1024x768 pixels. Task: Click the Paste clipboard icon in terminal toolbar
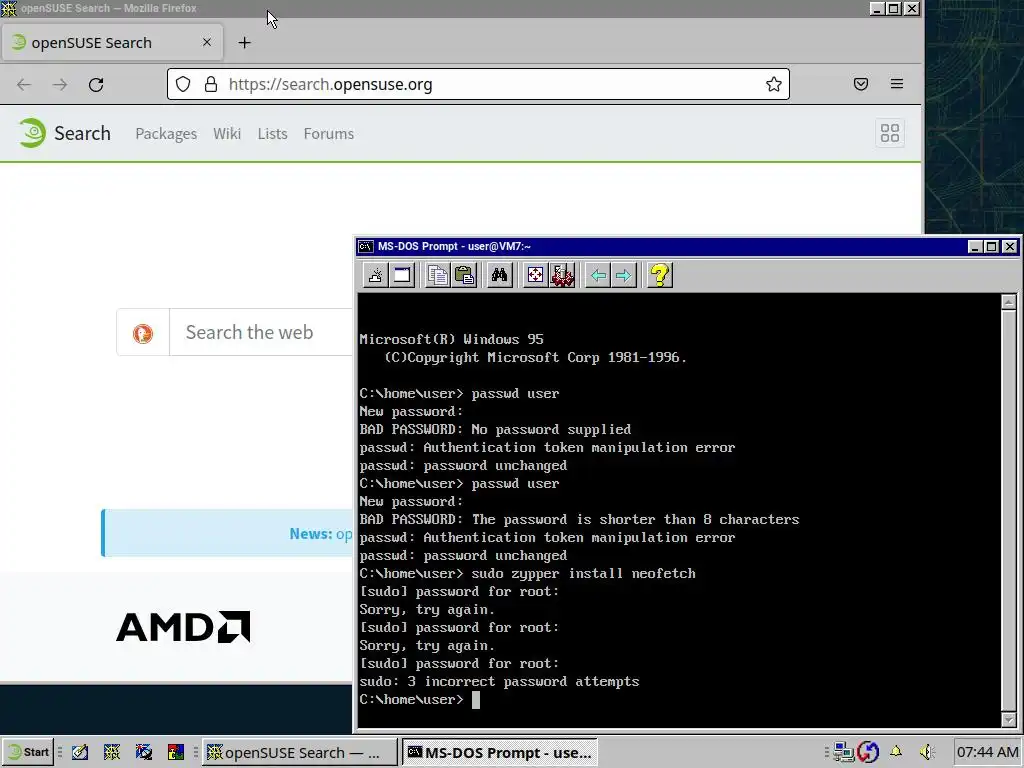point(464,275)
